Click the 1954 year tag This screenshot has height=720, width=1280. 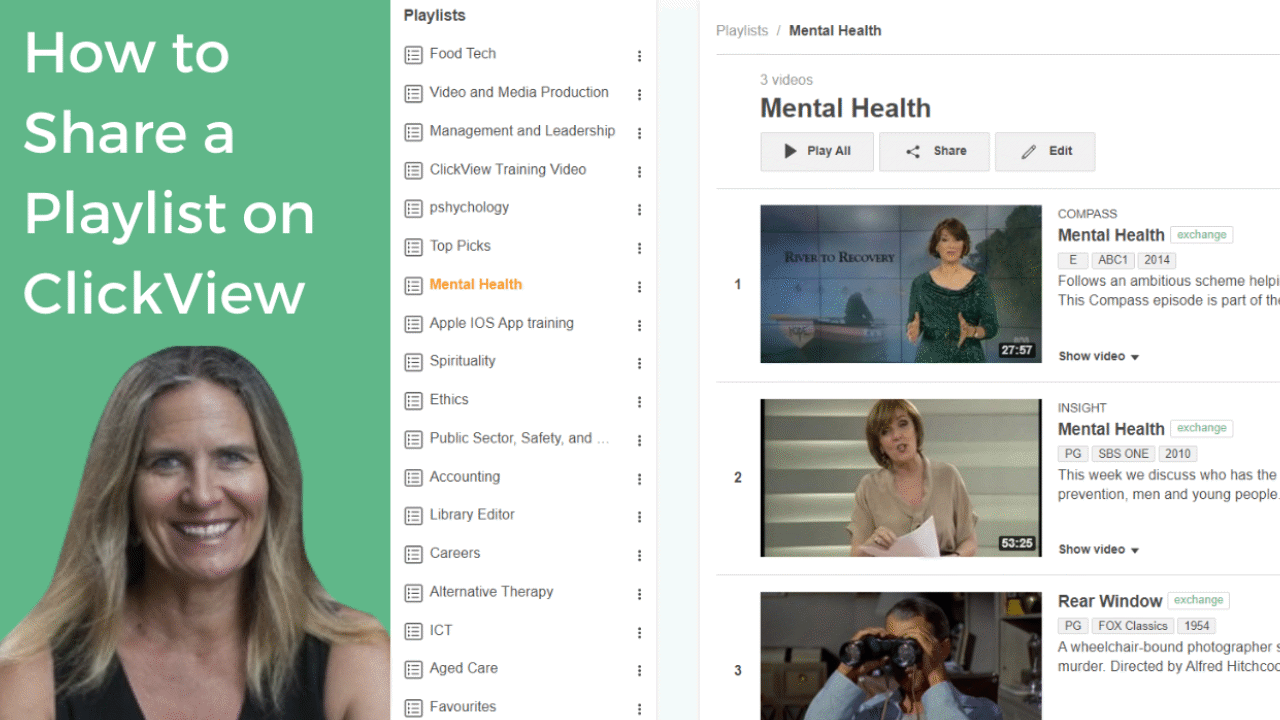pos(1197,626)
